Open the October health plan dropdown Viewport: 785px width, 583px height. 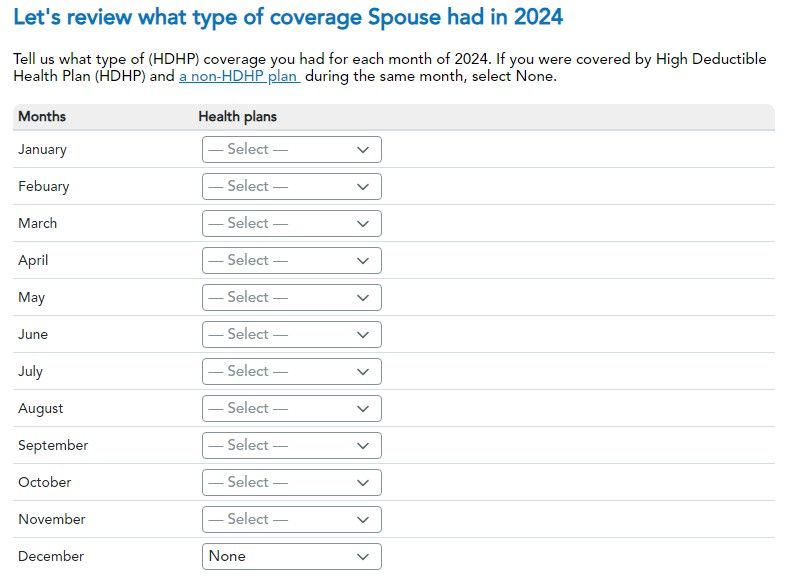point(291,482)
